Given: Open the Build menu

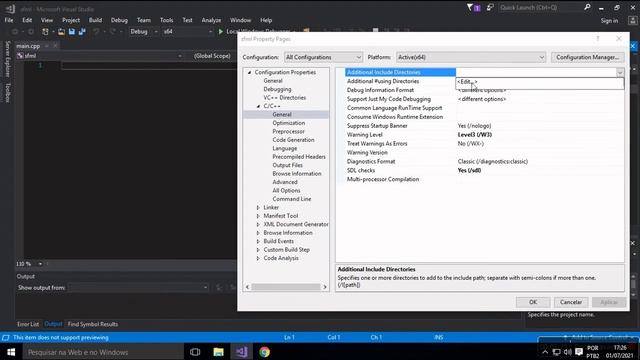Looking at the screenshot, I should (96, 20).
